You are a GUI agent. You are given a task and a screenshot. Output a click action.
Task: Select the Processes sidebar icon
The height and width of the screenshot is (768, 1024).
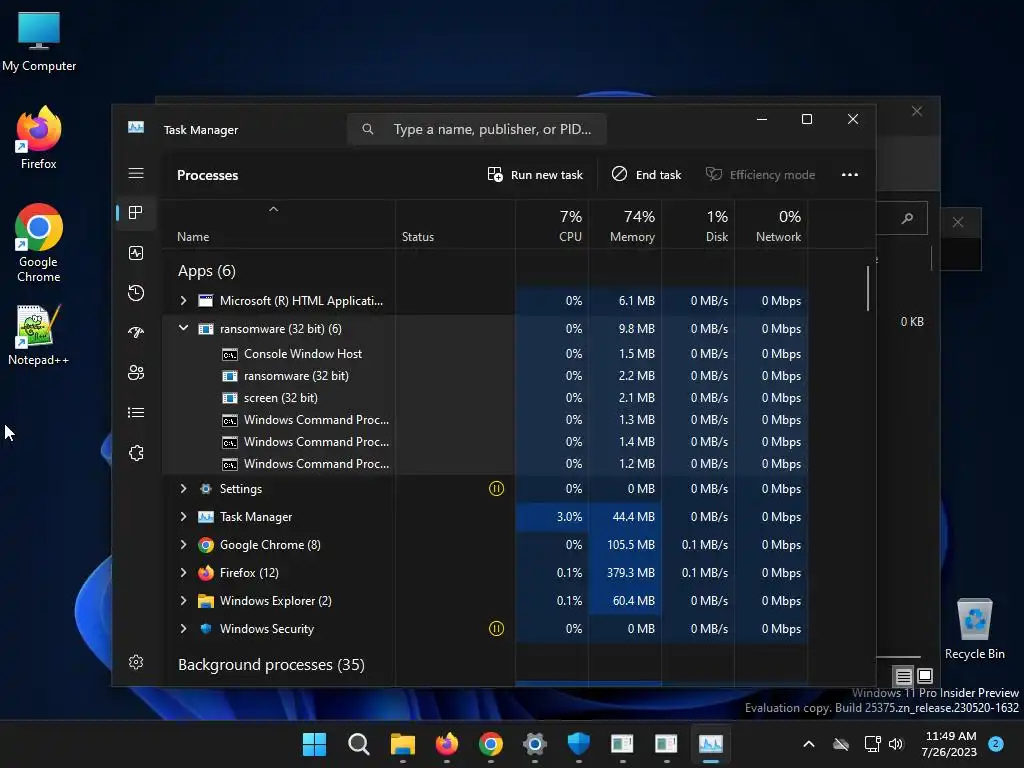click(136, 213)
